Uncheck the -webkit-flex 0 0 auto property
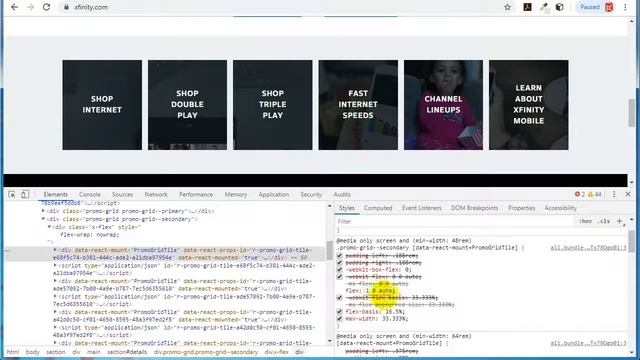This screenshot has height=360, width=640. pyautogui.click(x=339, y=276)
